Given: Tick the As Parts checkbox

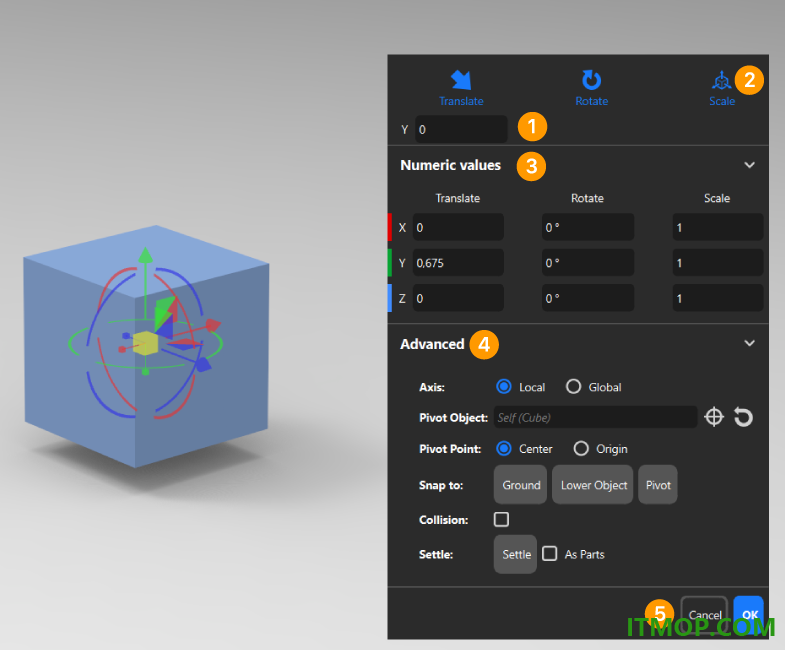Looking at the screenshot, I should click(550, 553).
